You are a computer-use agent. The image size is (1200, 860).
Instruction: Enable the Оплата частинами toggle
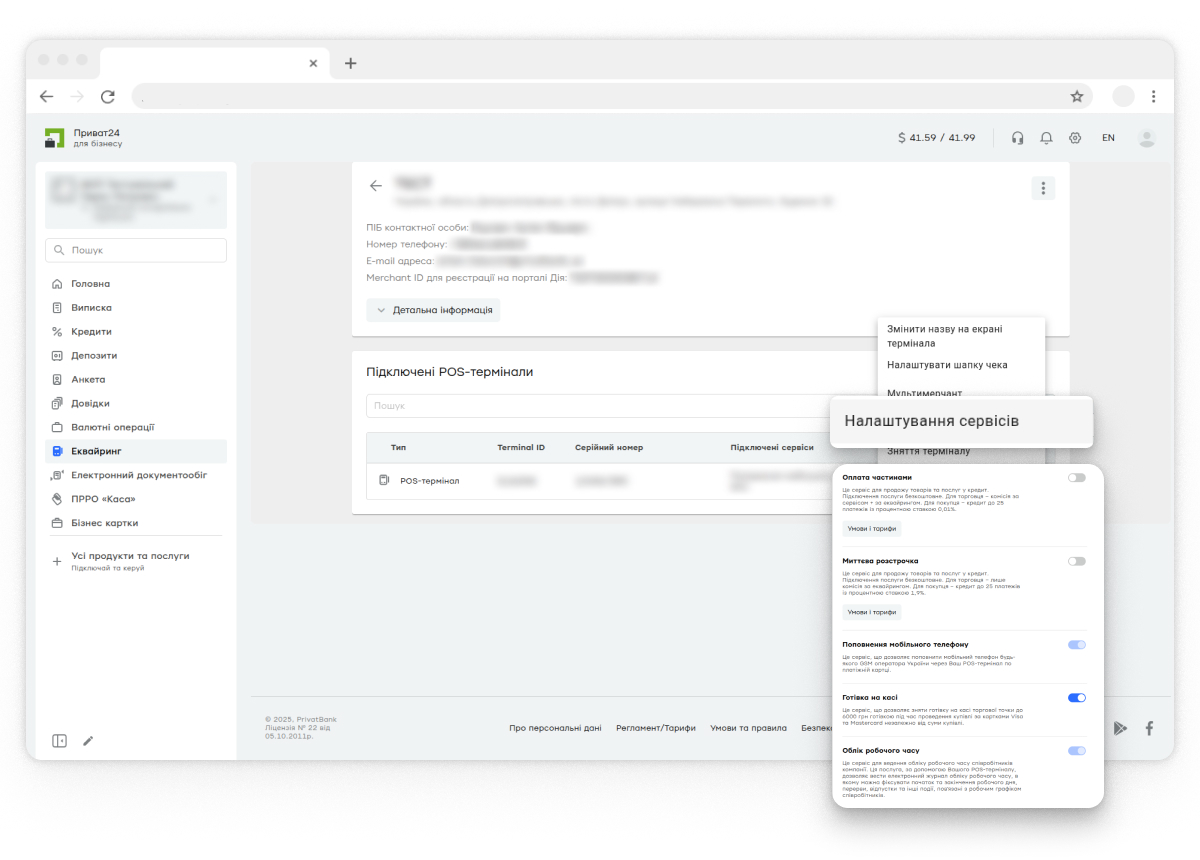1076,478
